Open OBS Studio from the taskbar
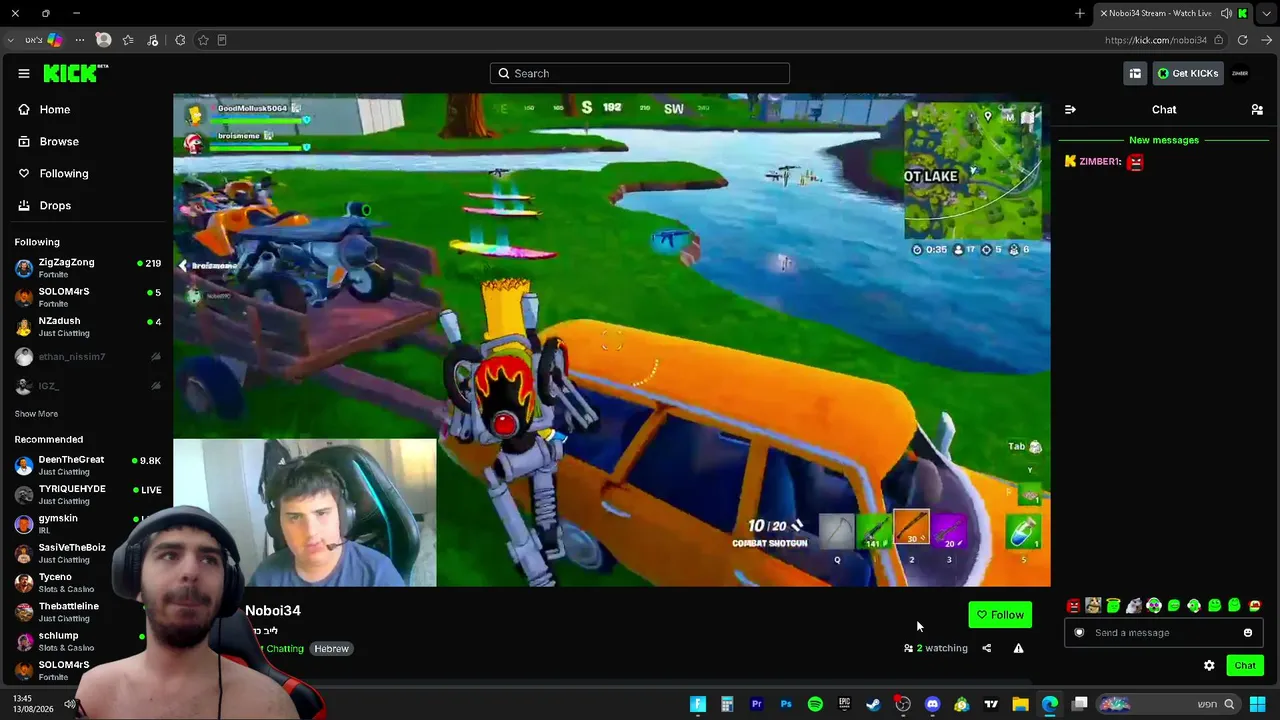This screenshot has height=720, width=1280. (903, 704)
